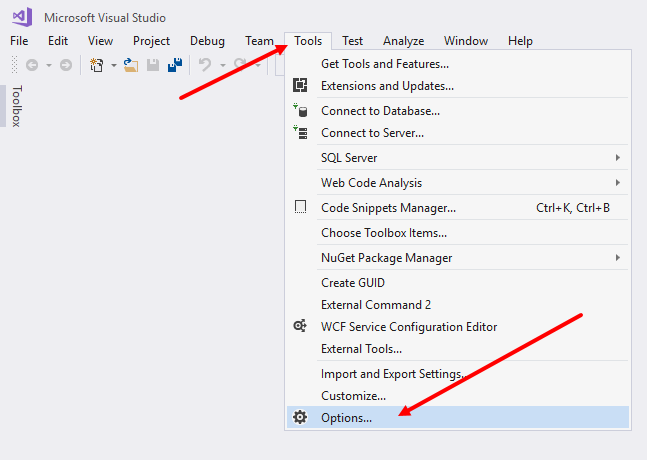Click the Extensions and Updates icon
The width and height of the screenshot is (647, 460).
click(300, 85)
